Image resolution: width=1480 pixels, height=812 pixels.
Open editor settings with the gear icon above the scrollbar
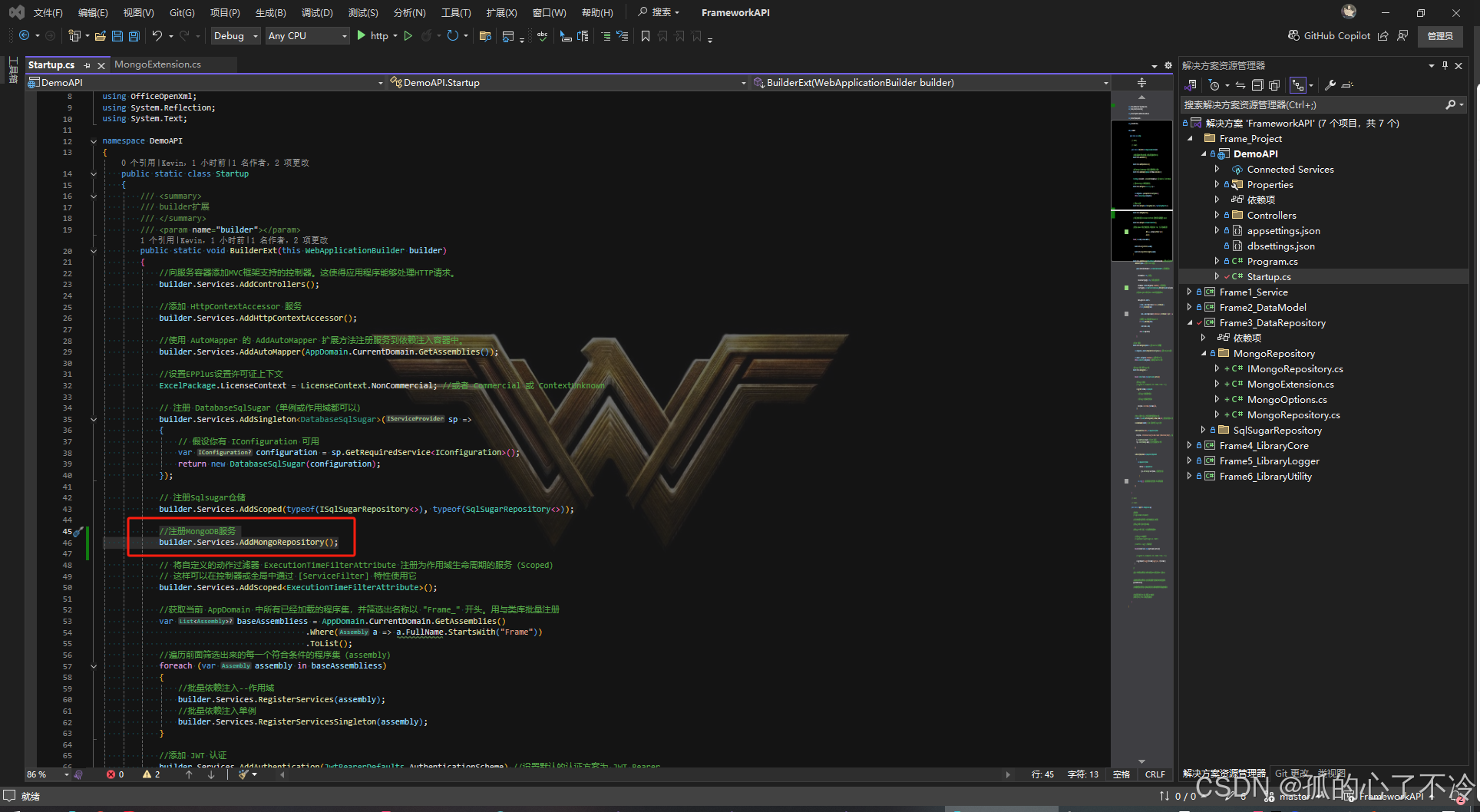[x=1168, y=65]
